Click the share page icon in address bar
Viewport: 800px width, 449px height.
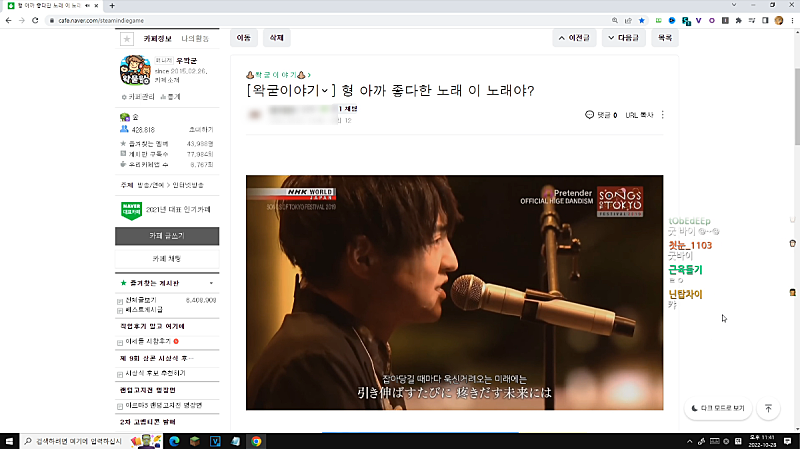[628, 20]
